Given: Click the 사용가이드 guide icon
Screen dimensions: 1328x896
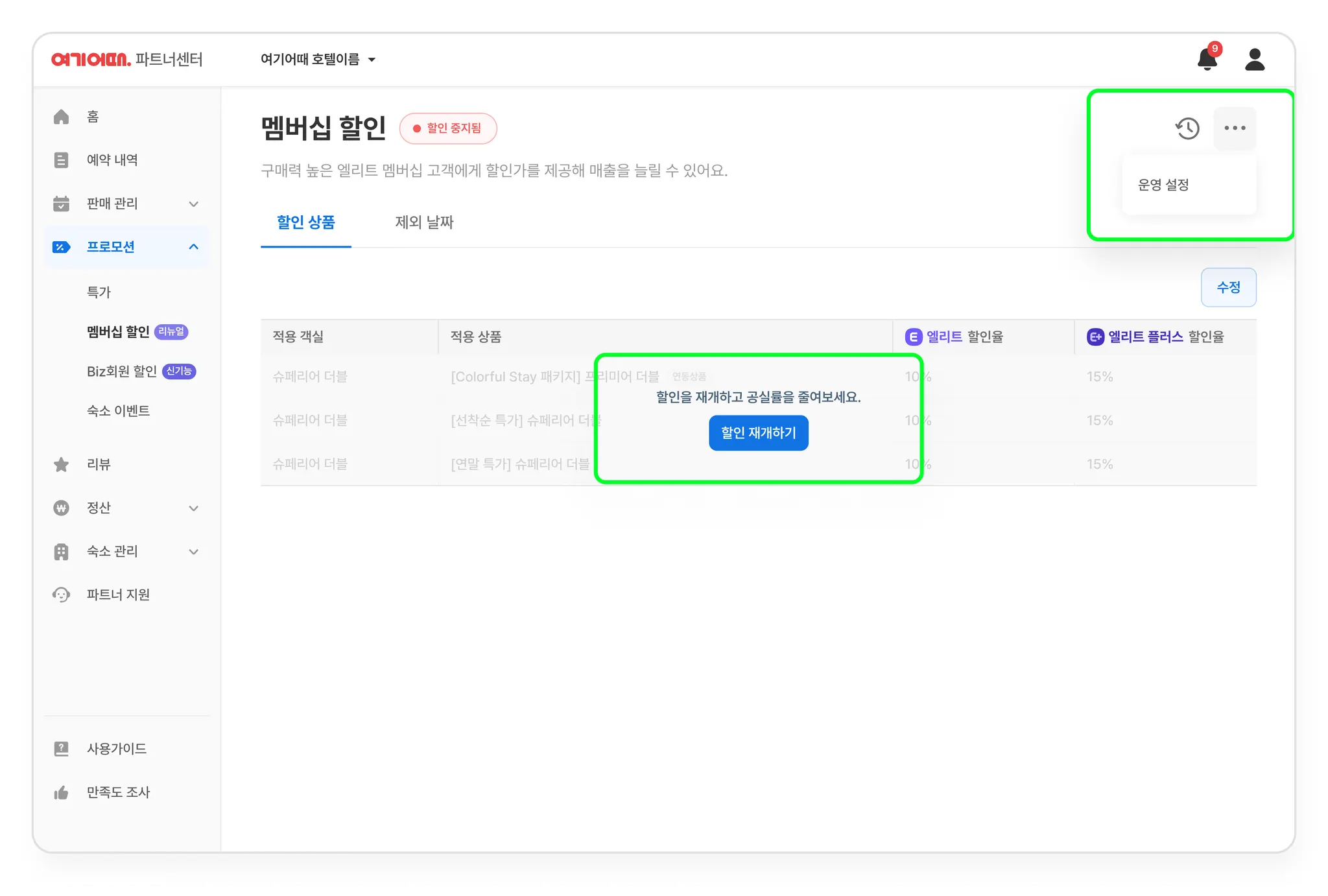Looking at the screenshot, I should coord(61,749).
